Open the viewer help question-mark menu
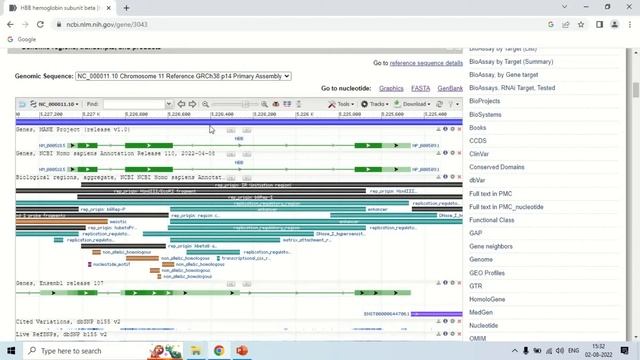 click(453, 104)
